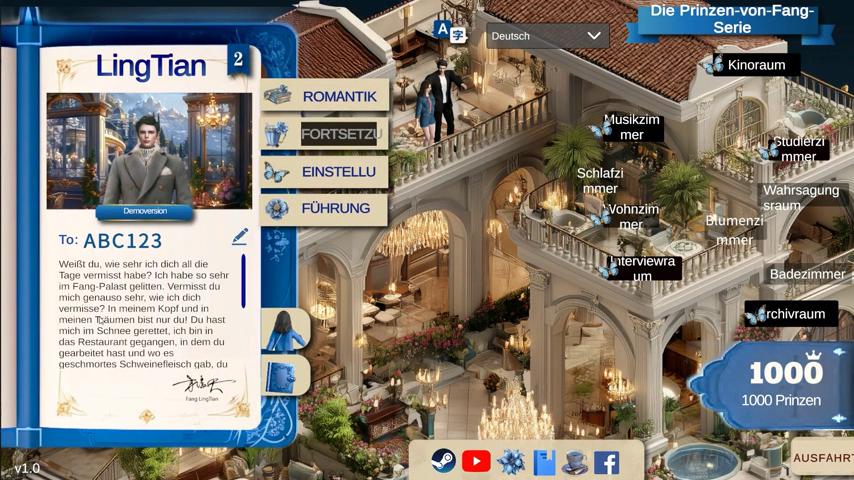854x480 pixels.
Task: Open the Facebook page icon
Action: click(x=606, y=462)
